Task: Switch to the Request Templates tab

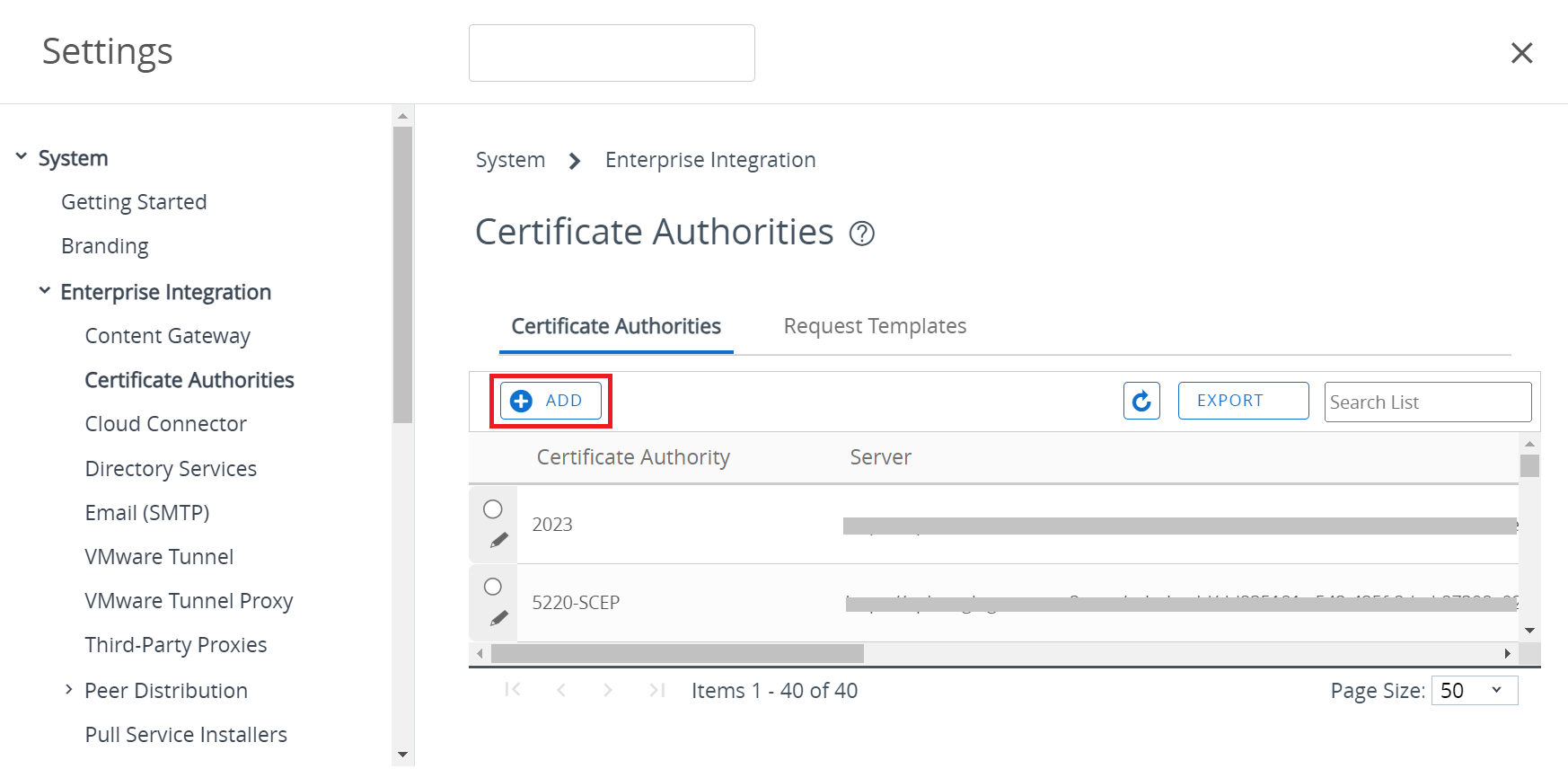Action: tap(875, 326)
